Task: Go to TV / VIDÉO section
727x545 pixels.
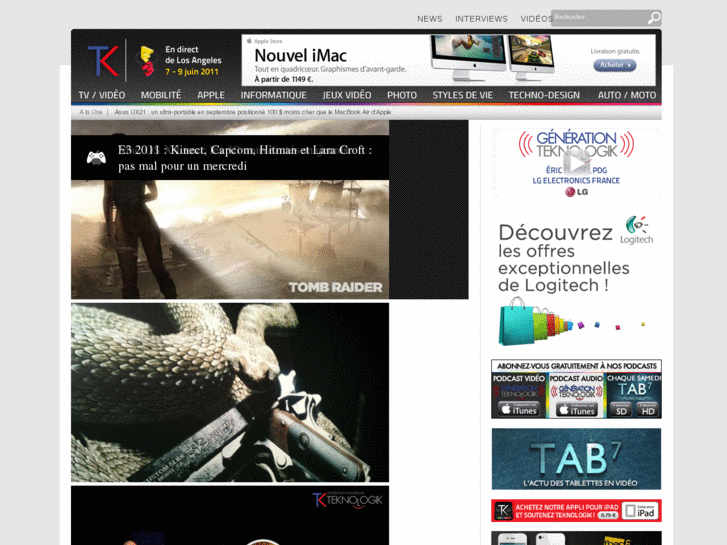Action: coord(102,95)
